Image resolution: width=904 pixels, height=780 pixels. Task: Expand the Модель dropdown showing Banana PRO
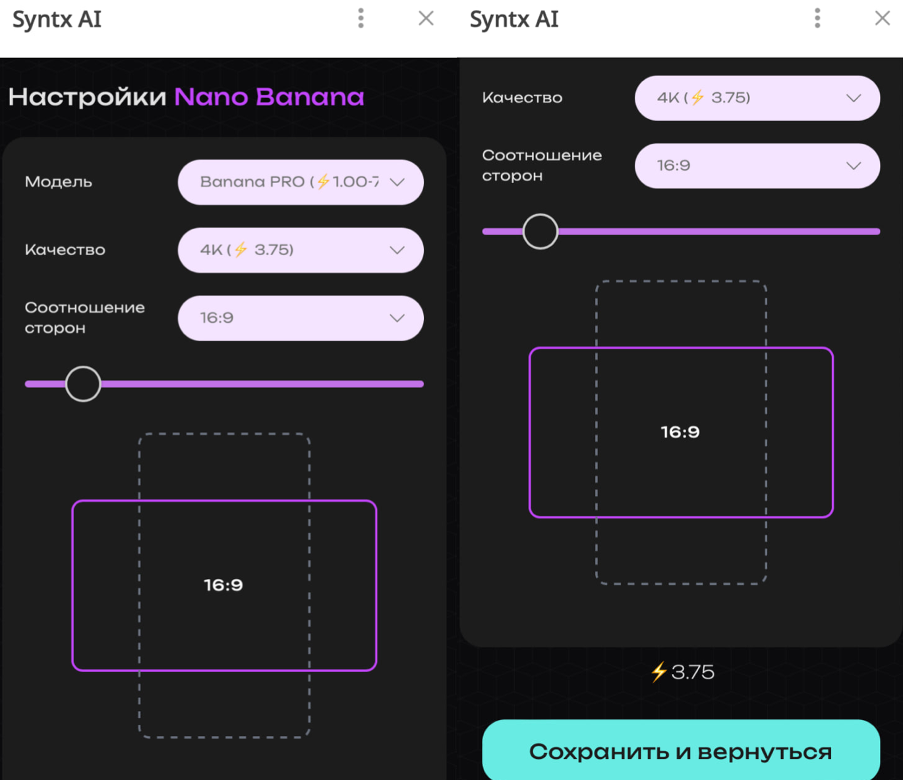[x=300, y=182]
